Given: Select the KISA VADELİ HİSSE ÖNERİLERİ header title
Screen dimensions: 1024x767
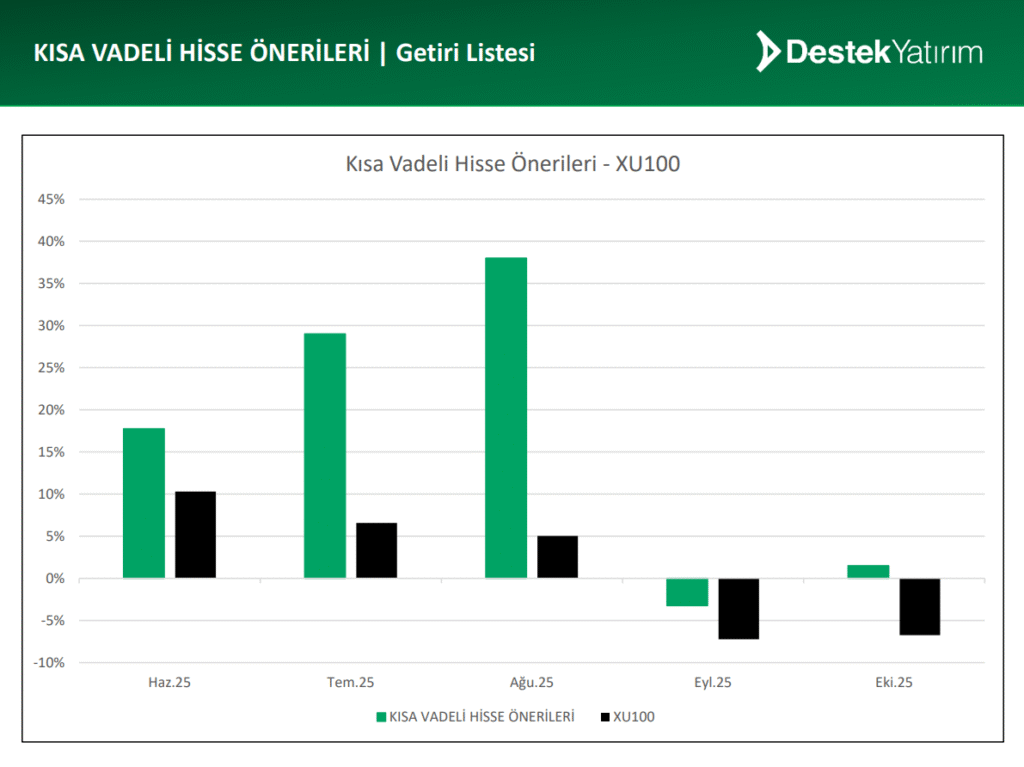Looking at the screenshot, I should [202, 53].
